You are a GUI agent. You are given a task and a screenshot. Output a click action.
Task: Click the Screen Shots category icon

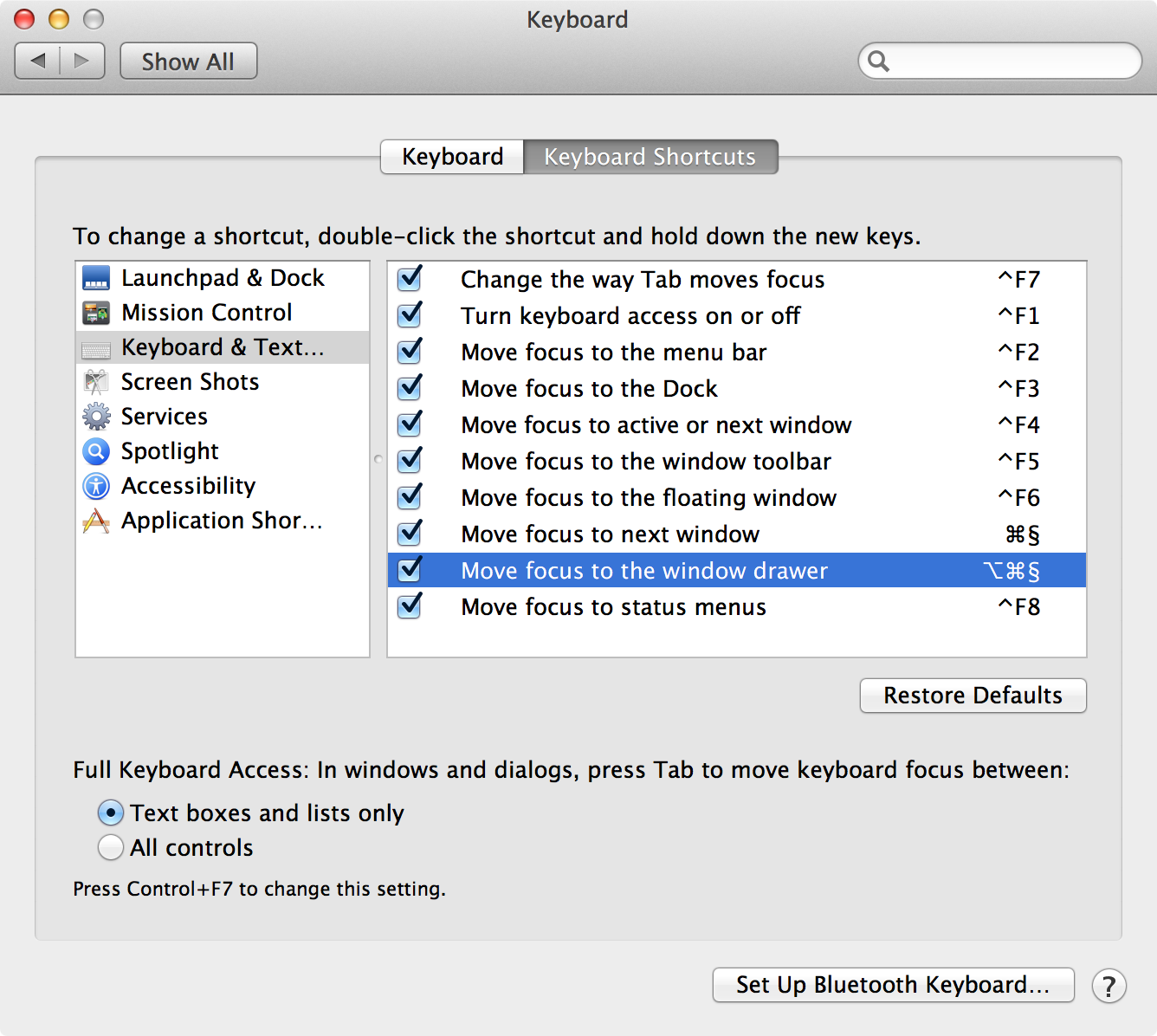pyautogui.click(x=96, y=382)
